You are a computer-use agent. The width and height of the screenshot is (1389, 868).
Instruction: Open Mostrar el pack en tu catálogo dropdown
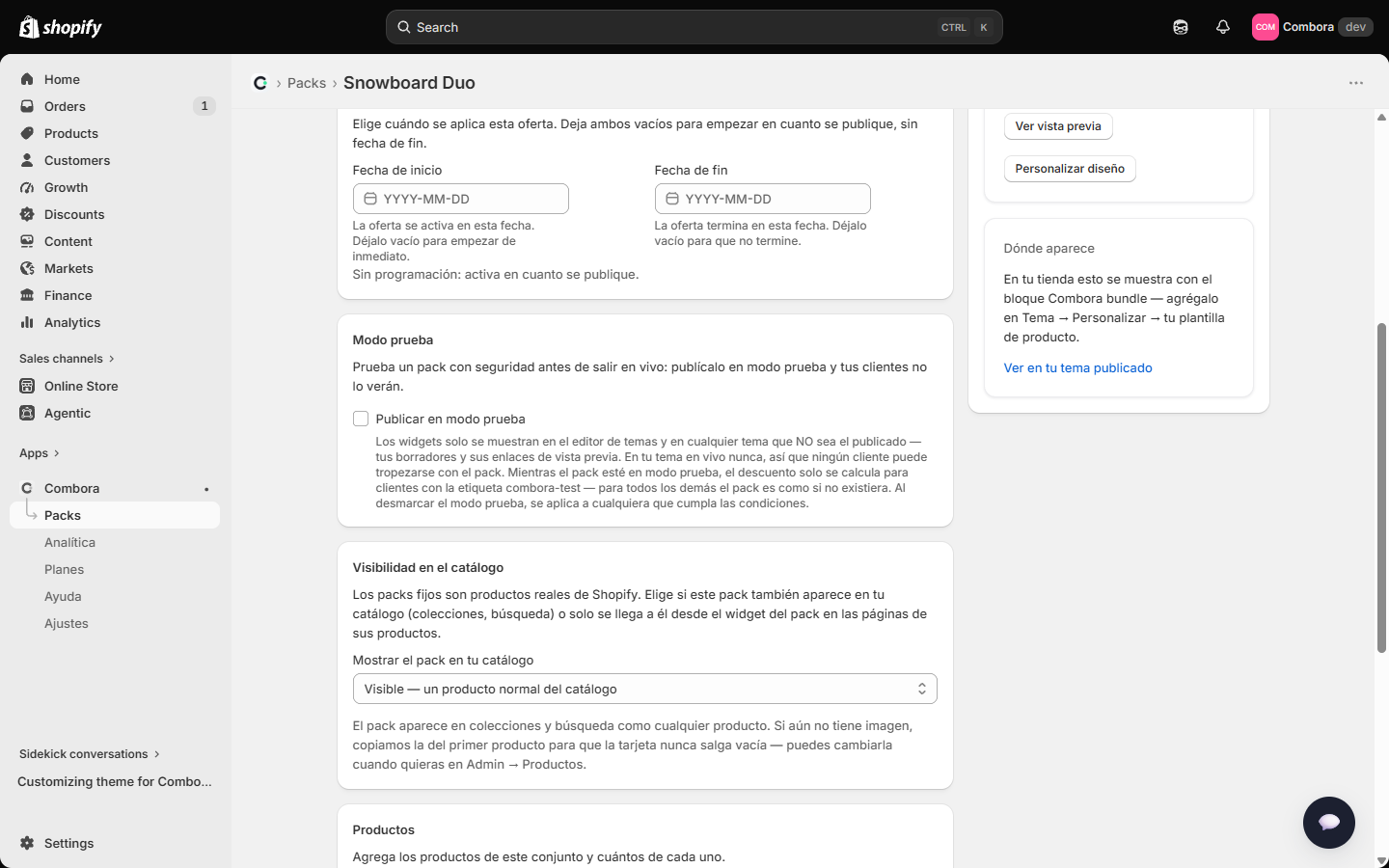point(645,689)
